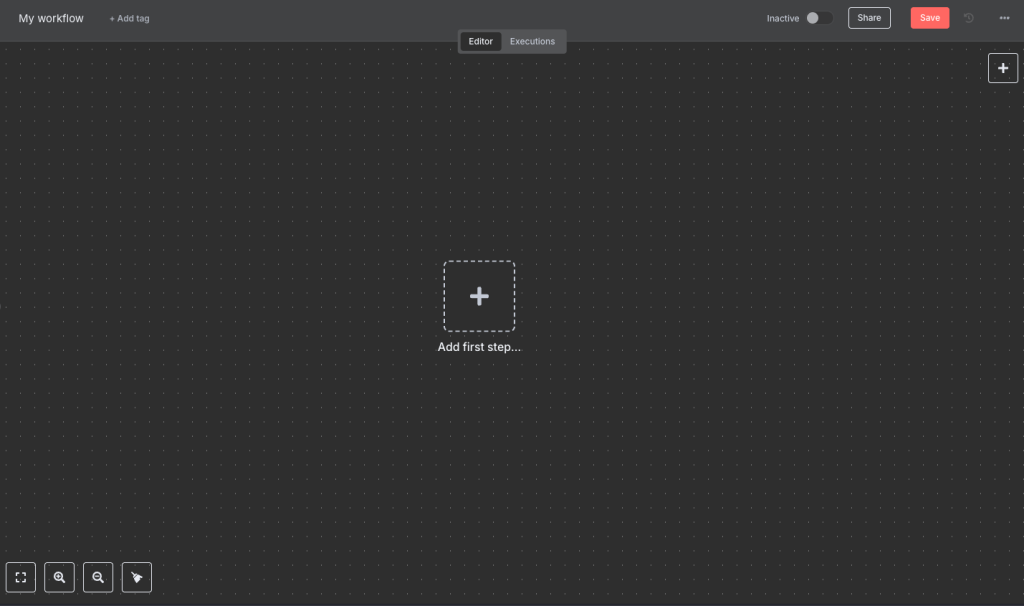The image size is (1024, 606).
Task: Switch to the Executions tab
Action: [532, 41]
